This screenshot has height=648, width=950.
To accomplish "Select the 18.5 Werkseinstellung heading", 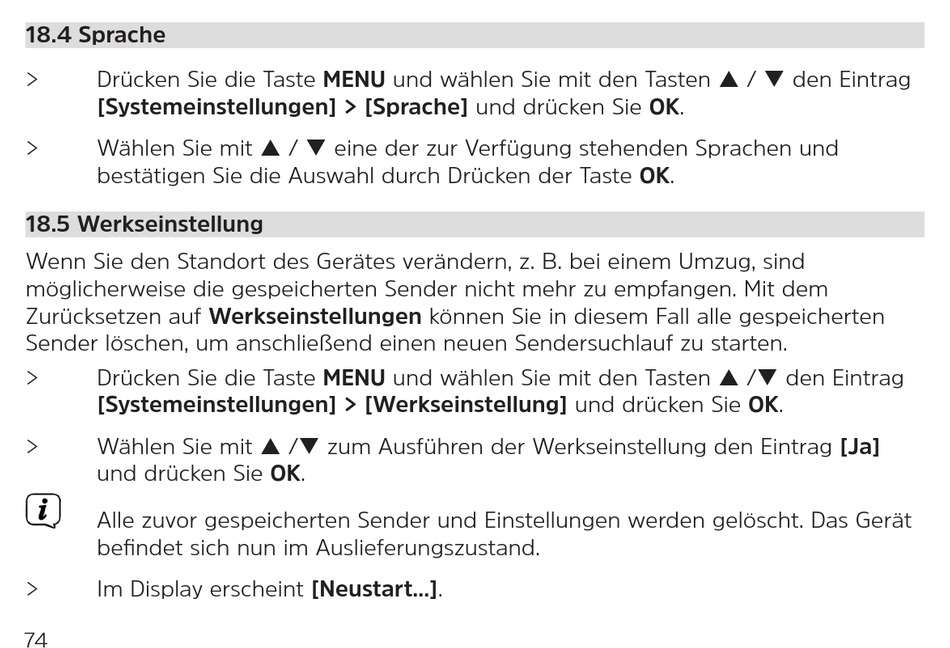I will coord(144,224).
